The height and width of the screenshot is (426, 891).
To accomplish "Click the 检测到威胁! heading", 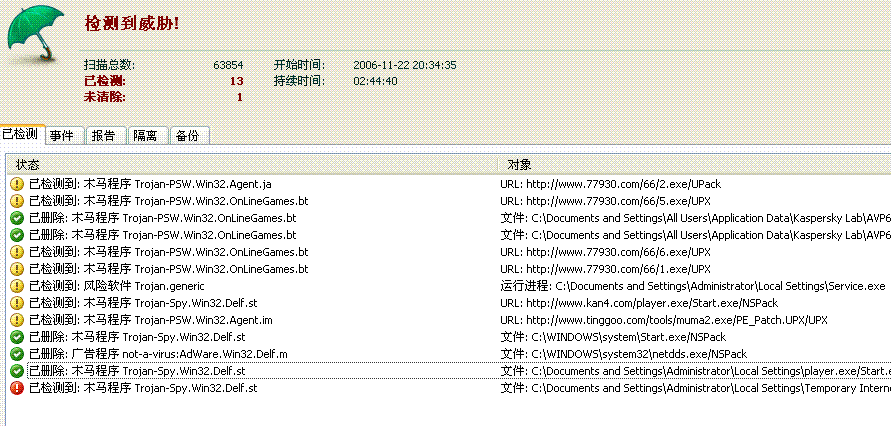I will click(132, 23).
